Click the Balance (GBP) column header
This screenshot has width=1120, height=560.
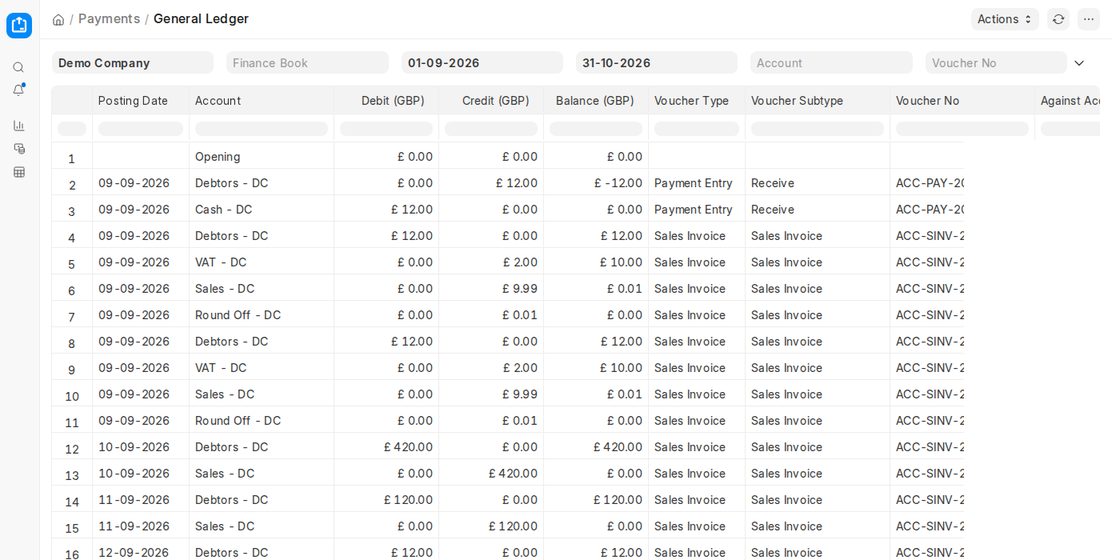click(596, 101)
